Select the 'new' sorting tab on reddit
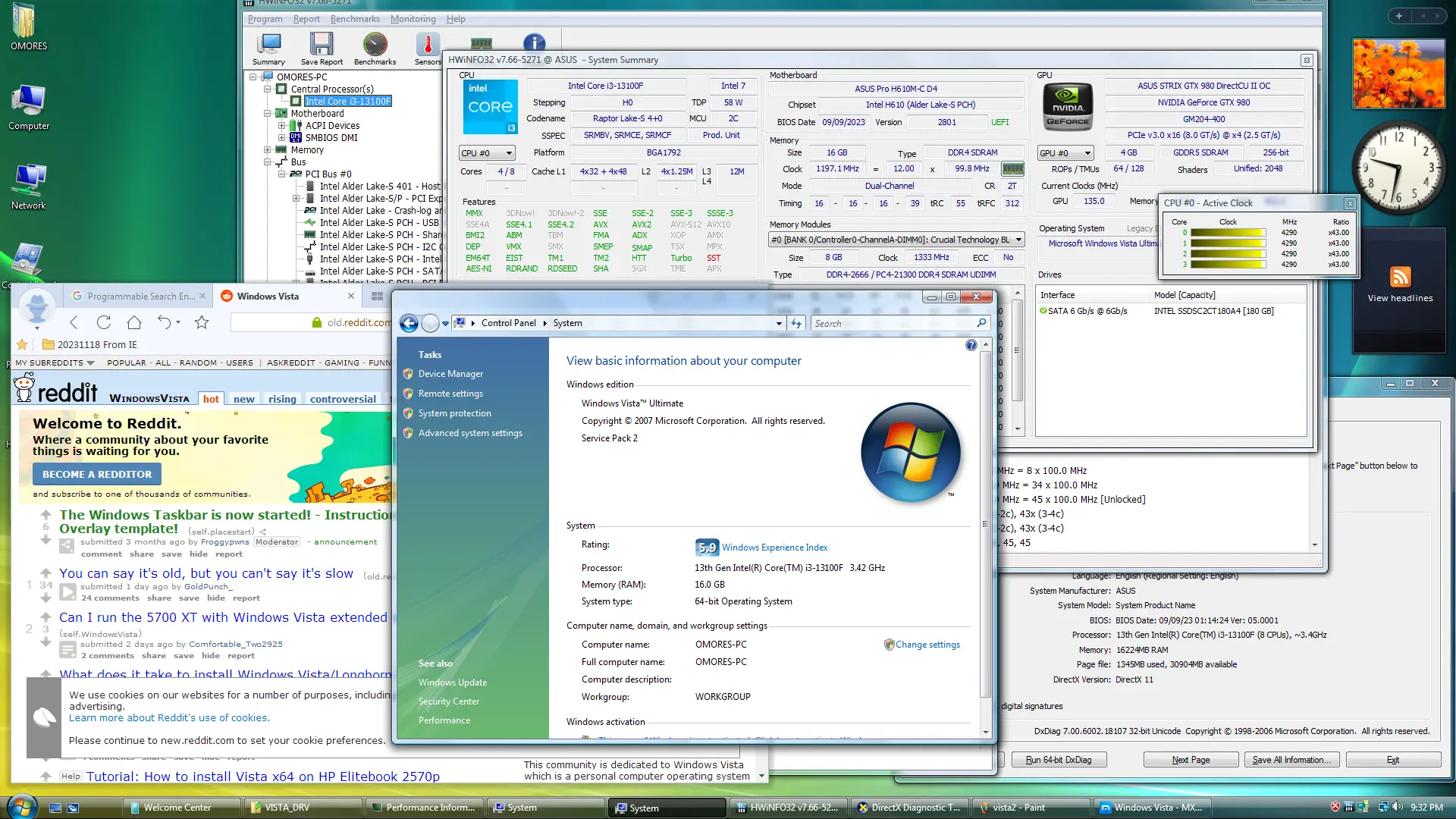Viewport: 1456px width, 819px height. pyautogui.click(x=244, y=399)
